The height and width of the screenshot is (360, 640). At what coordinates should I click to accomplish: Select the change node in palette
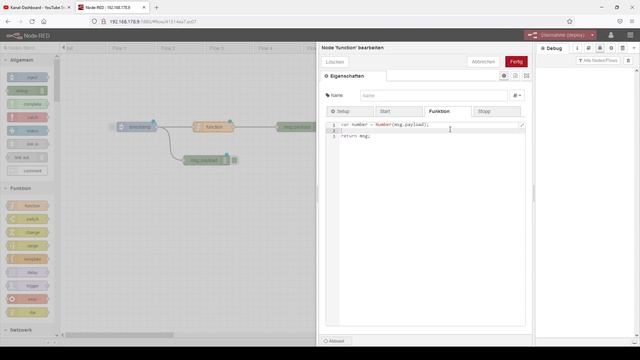click(x=28, y=233)
